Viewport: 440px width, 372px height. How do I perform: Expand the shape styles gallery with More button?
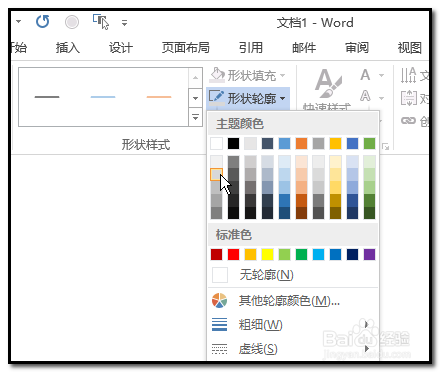[x=196, y=117]
